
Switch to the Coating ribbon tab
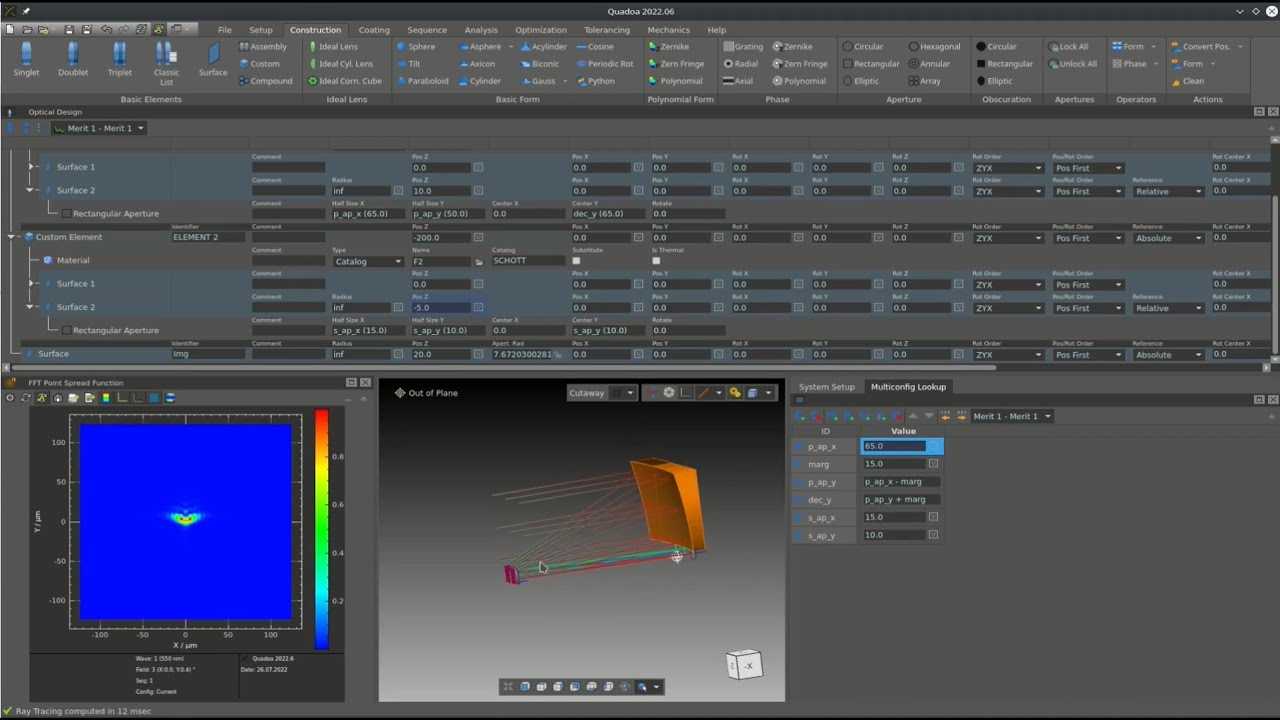click(x=374, y=30)
